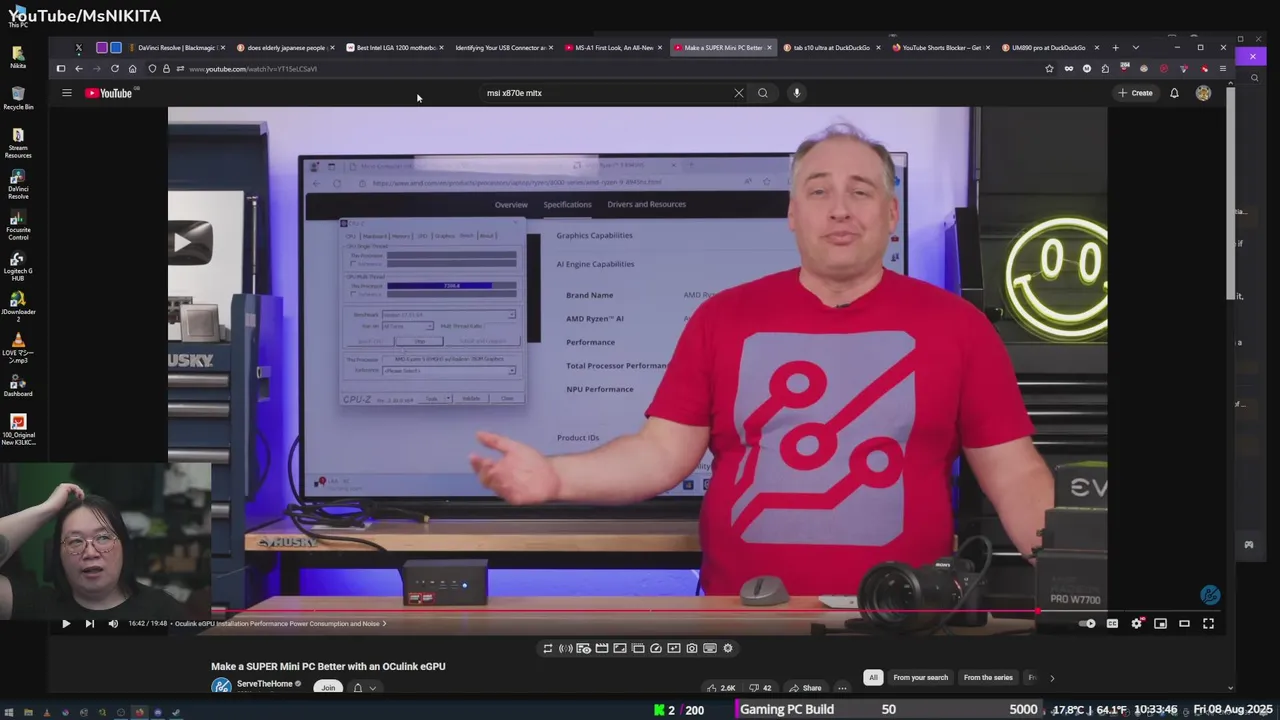Reload the current page

(x=115, y=69)
